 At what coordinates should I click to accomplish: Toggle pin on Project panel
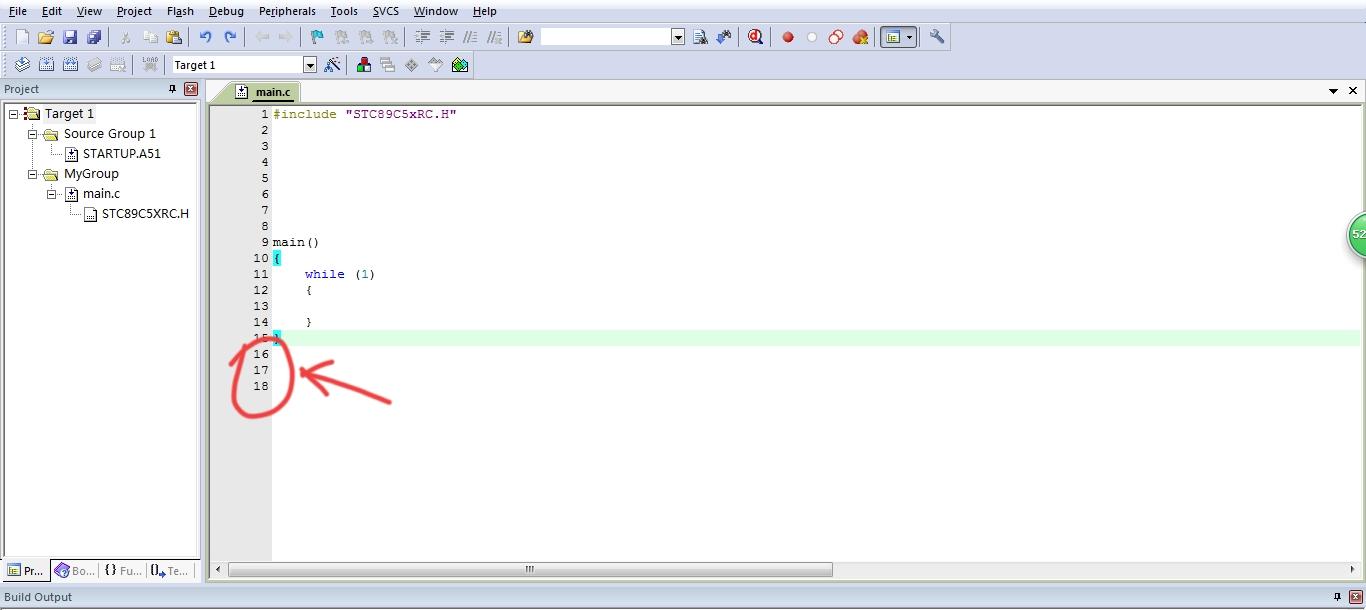pyautogui.click(x=172, y=89)
